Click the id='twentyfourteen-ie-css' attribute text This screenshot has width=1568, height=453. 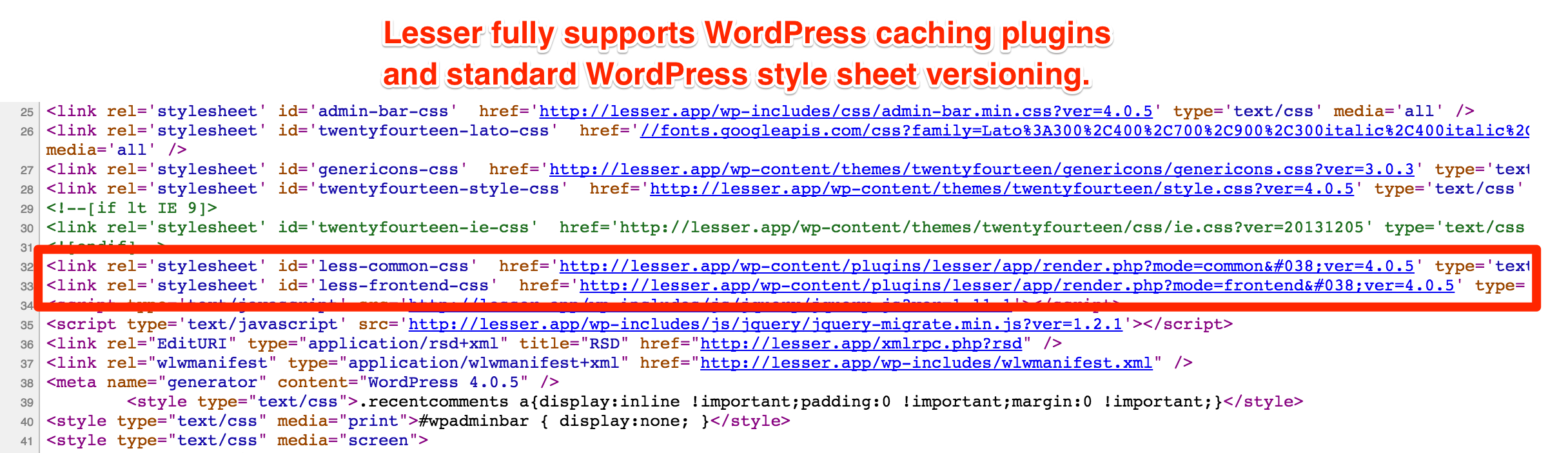pyautogui.click(x=408, y=228)
